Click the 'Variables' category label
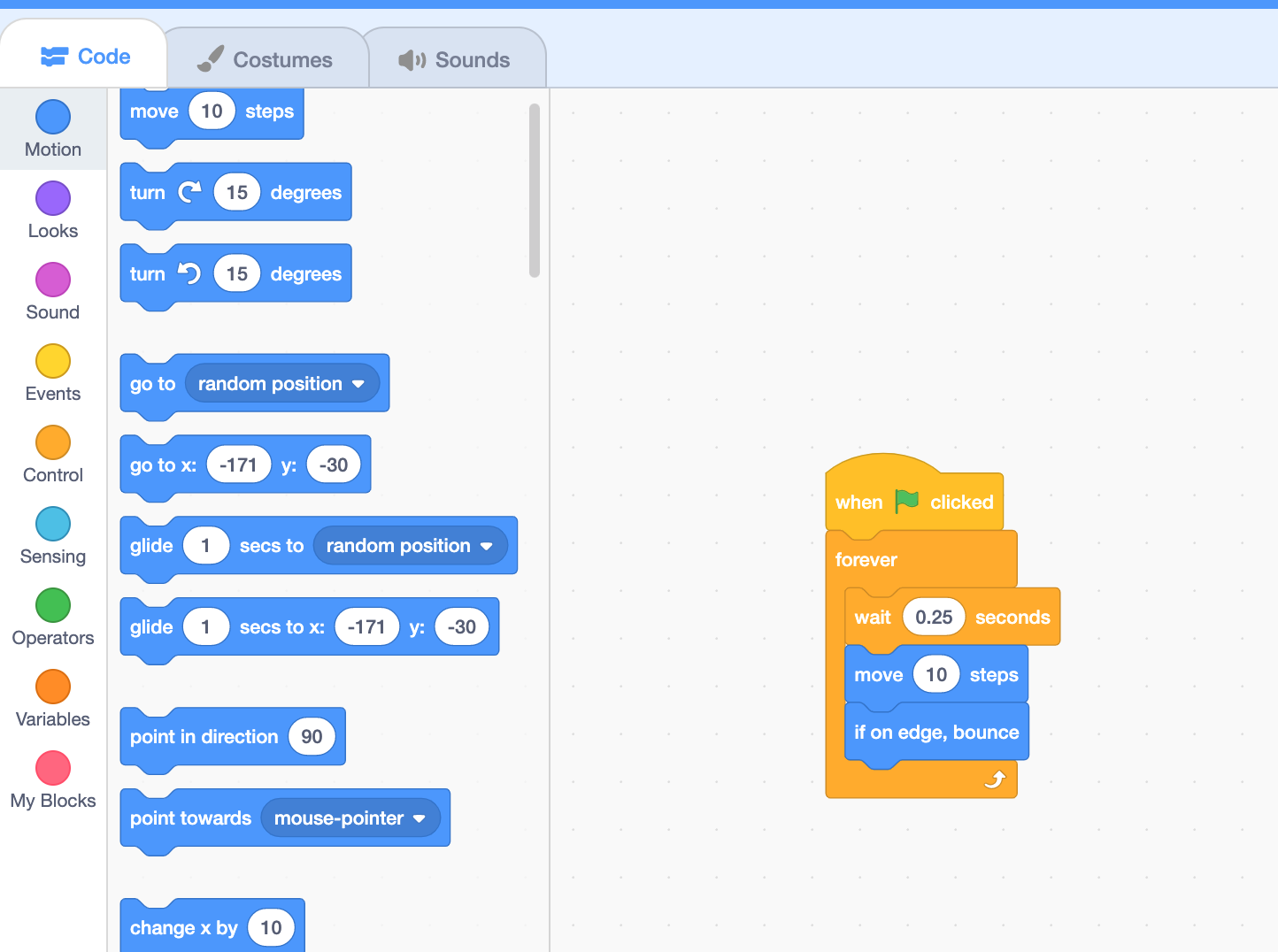This screenshot has width=1278, height=952. (53, 719)
